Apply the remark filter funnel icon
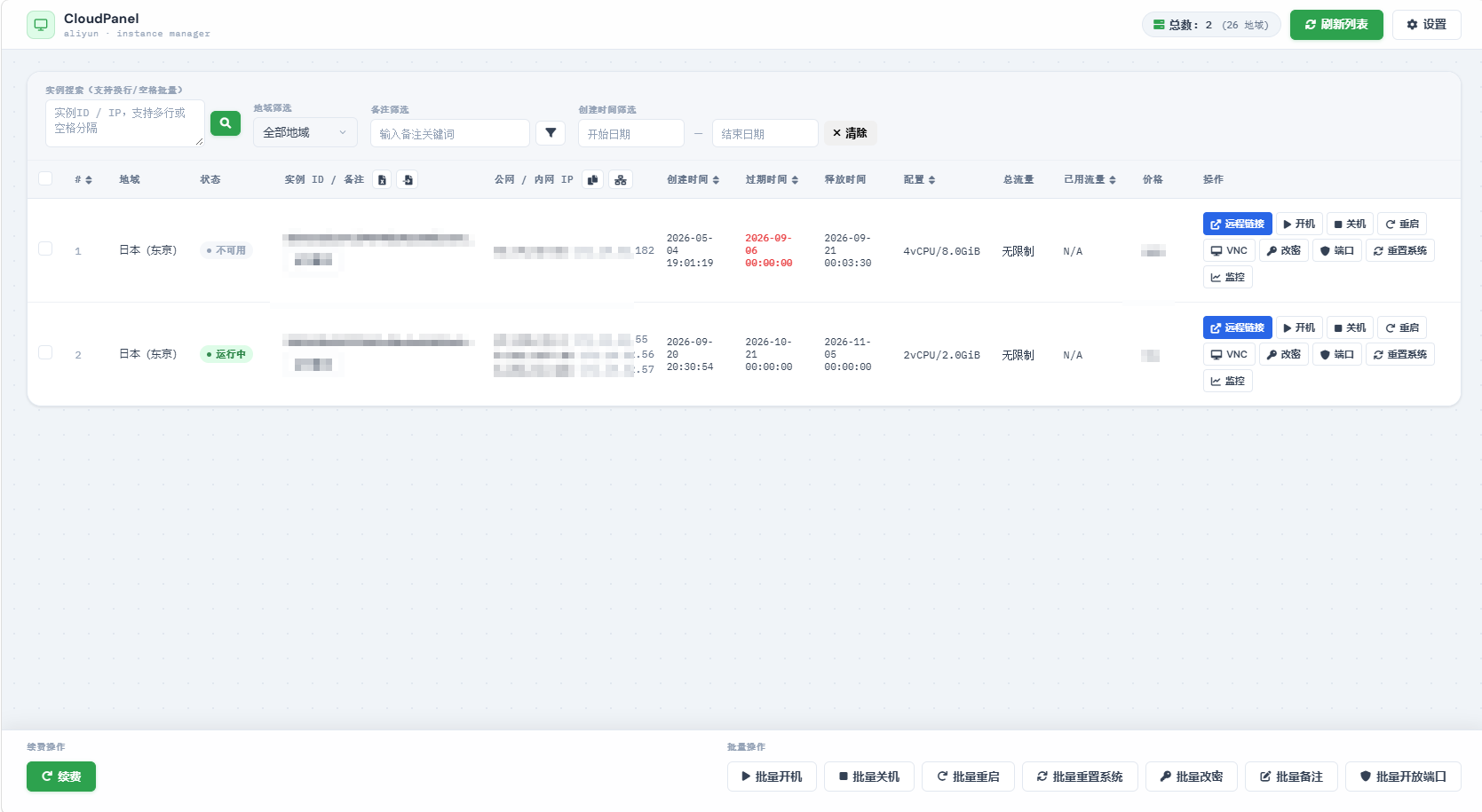Image resolution: width=1482 pixels, height=812 pixels. click(x=551, y=133)
